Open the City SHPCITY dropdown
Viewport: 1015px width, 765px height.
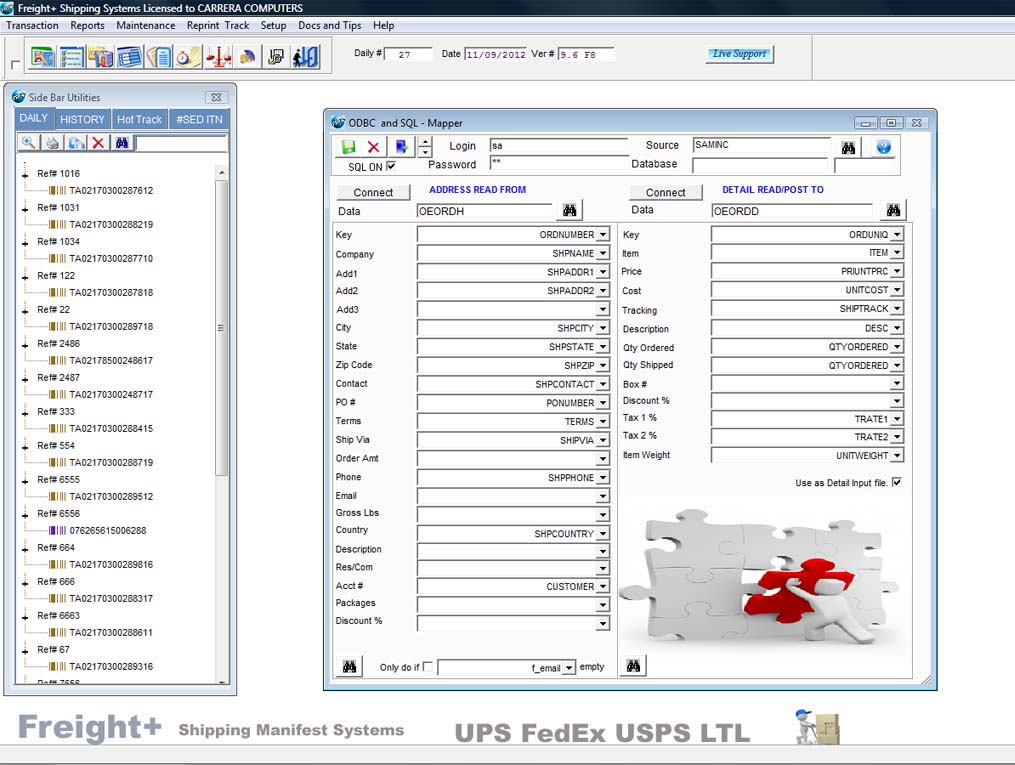point(603,328)
